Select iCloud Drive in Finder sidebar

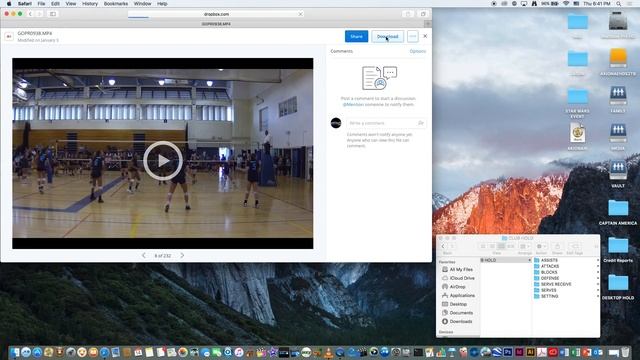(x=458, y=278)
